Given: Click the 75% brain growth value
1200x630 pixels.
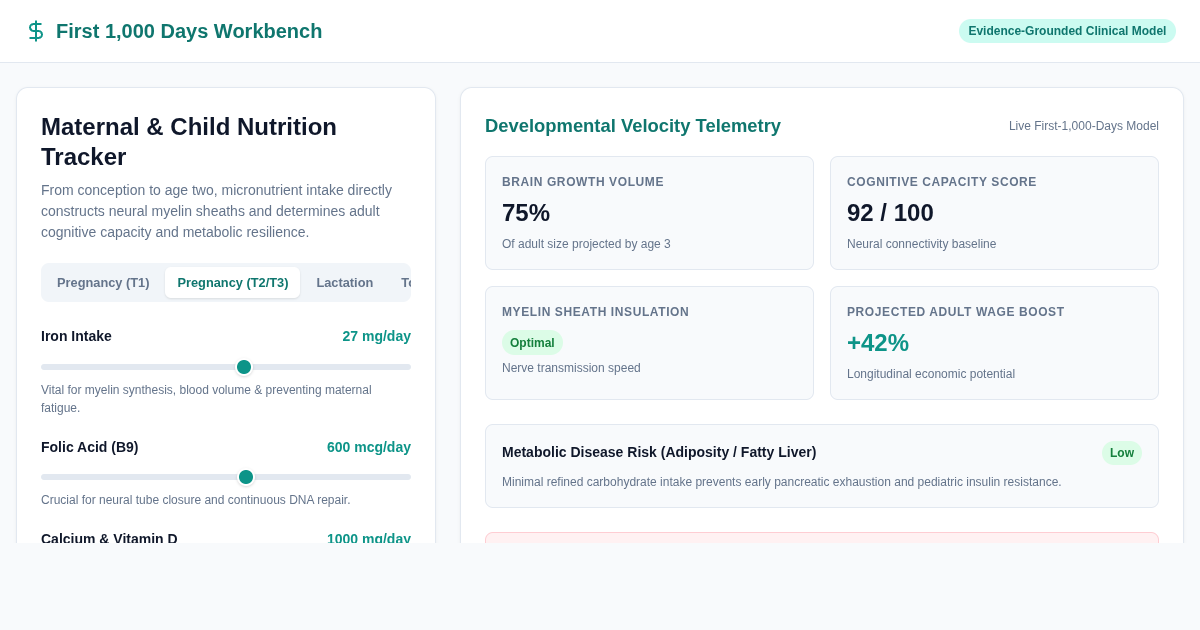Looking at the screenshot, I should point(526,213).
